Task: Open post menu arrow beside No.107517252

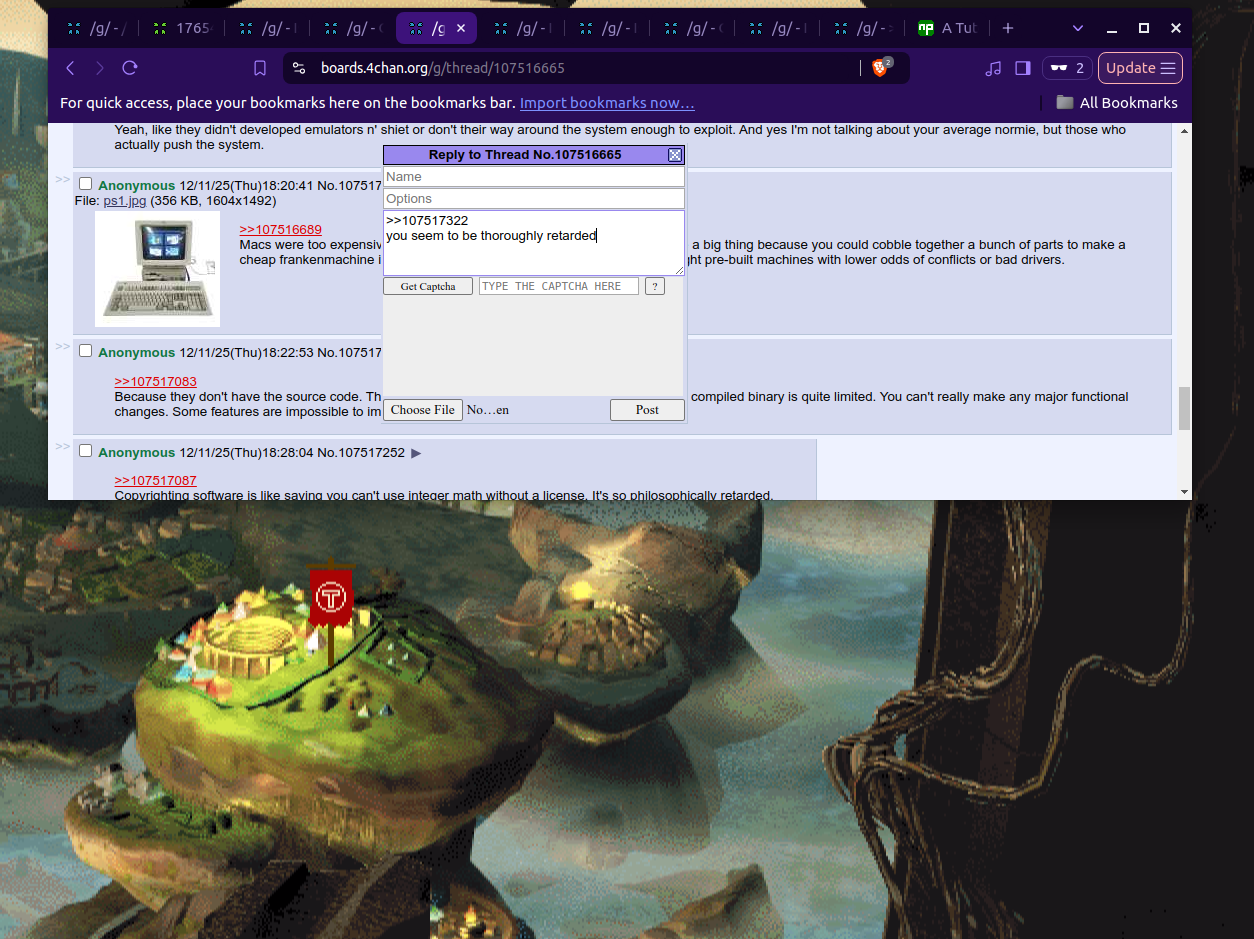Action: tap(416, 453)
